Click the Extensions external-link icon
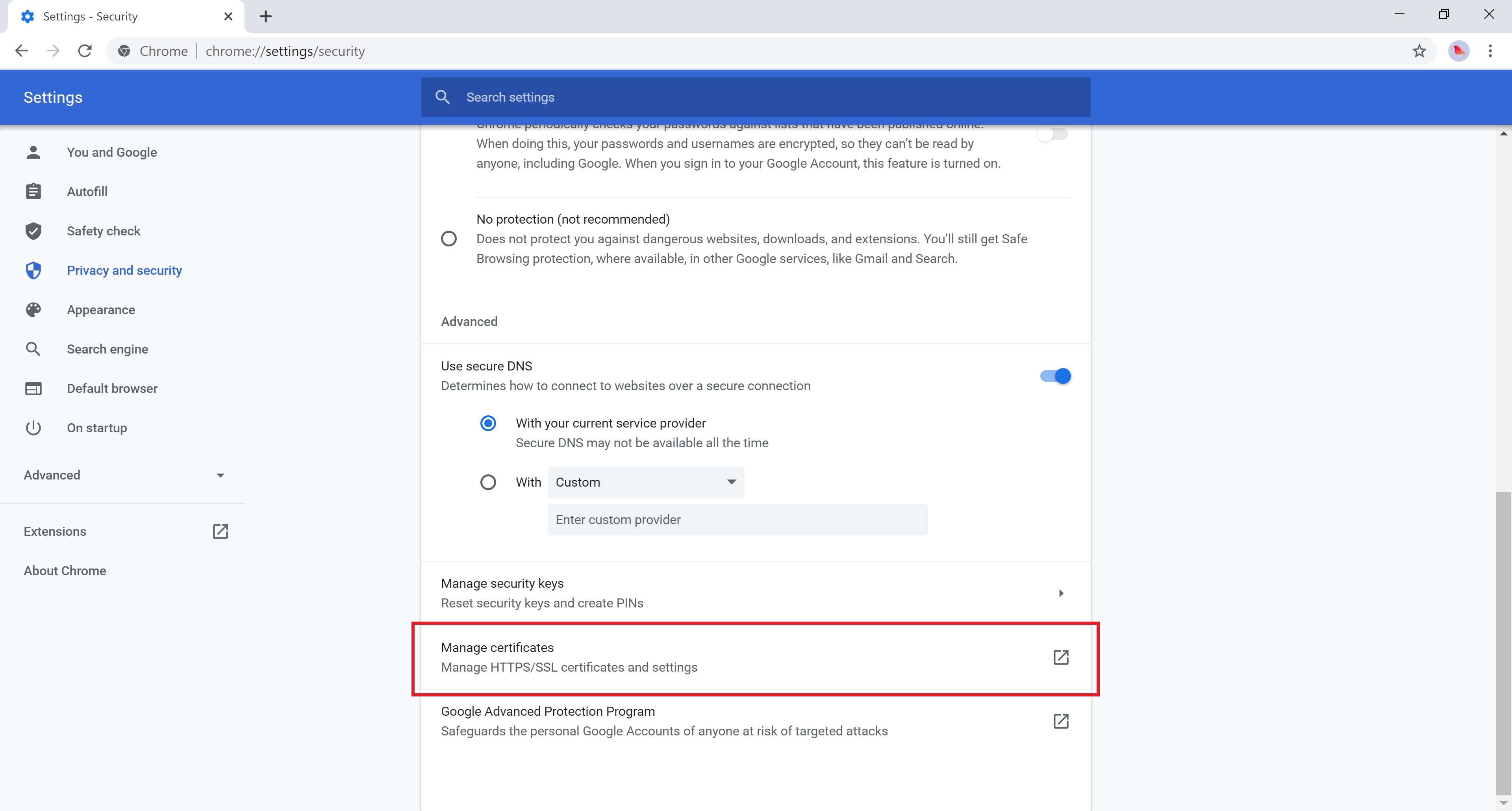Image resolution: width=1512 pixels, height=811 pixels. point(220,531)
